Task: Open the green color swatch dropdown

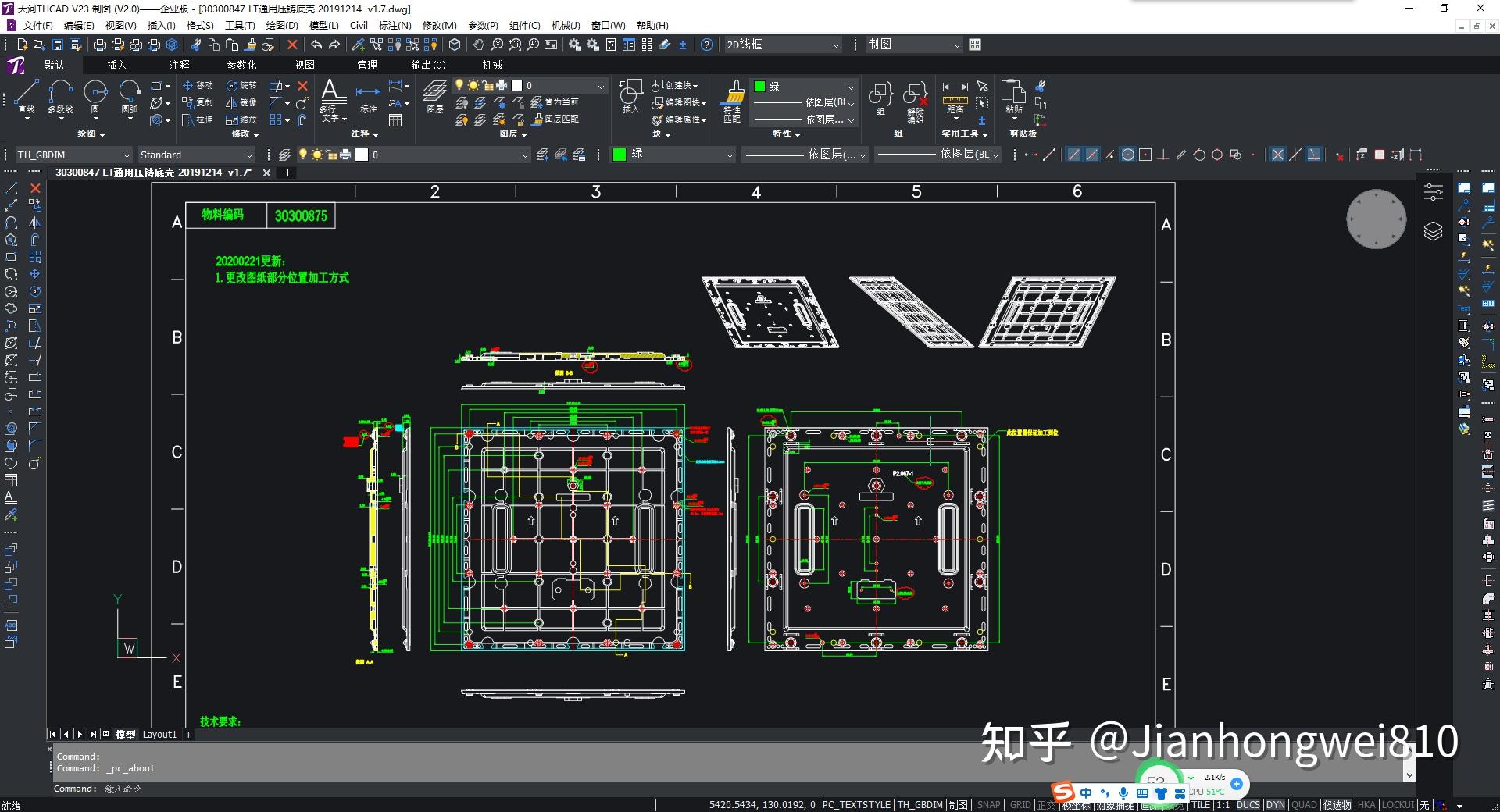Action: [x=851, y=87]
